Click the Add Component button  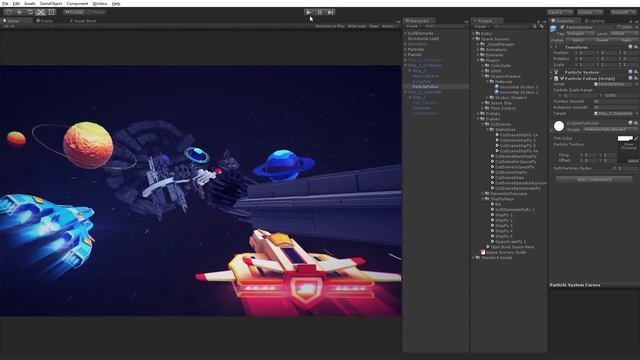(x=594, y=179)
